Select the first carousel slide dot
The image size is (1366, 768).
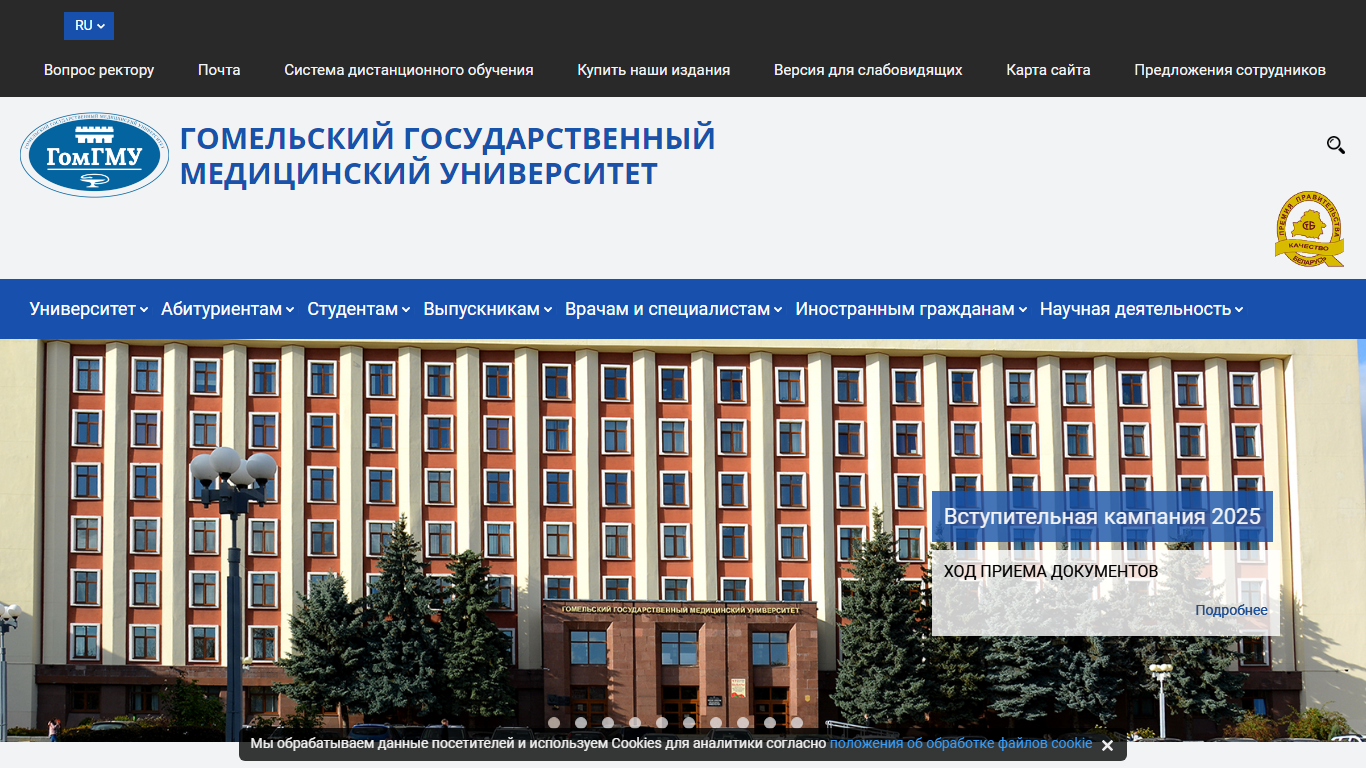point(554,722)
